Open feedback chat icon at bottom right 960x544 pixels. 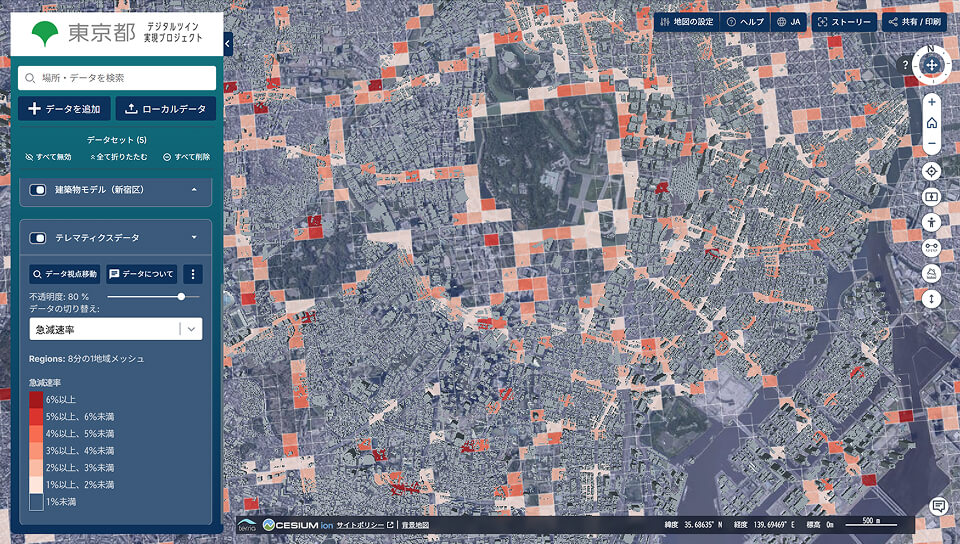coord(938,507)
